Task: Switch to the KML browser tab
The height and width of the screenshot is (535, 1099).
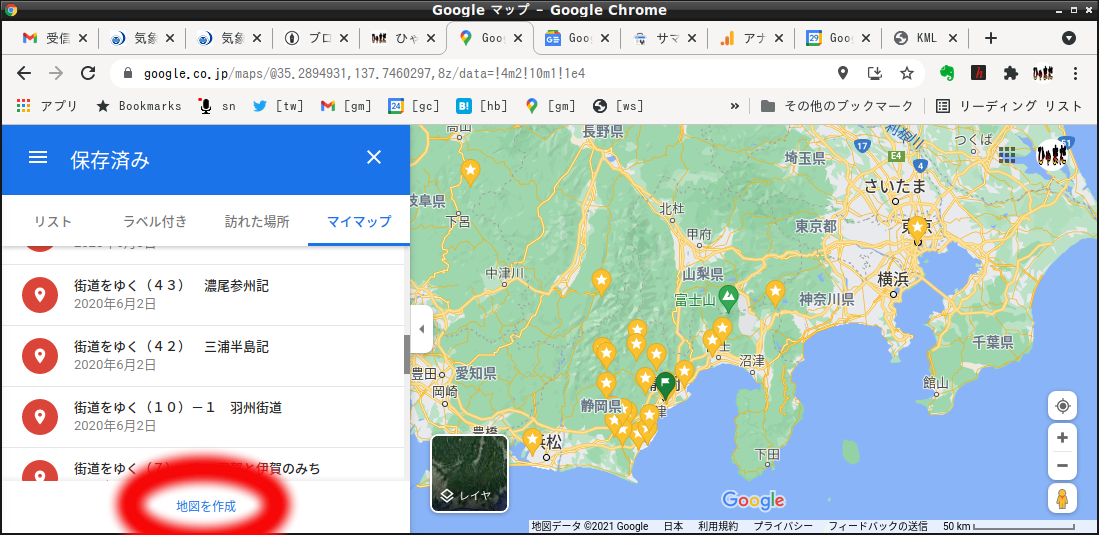Action: tap(925, 39)
